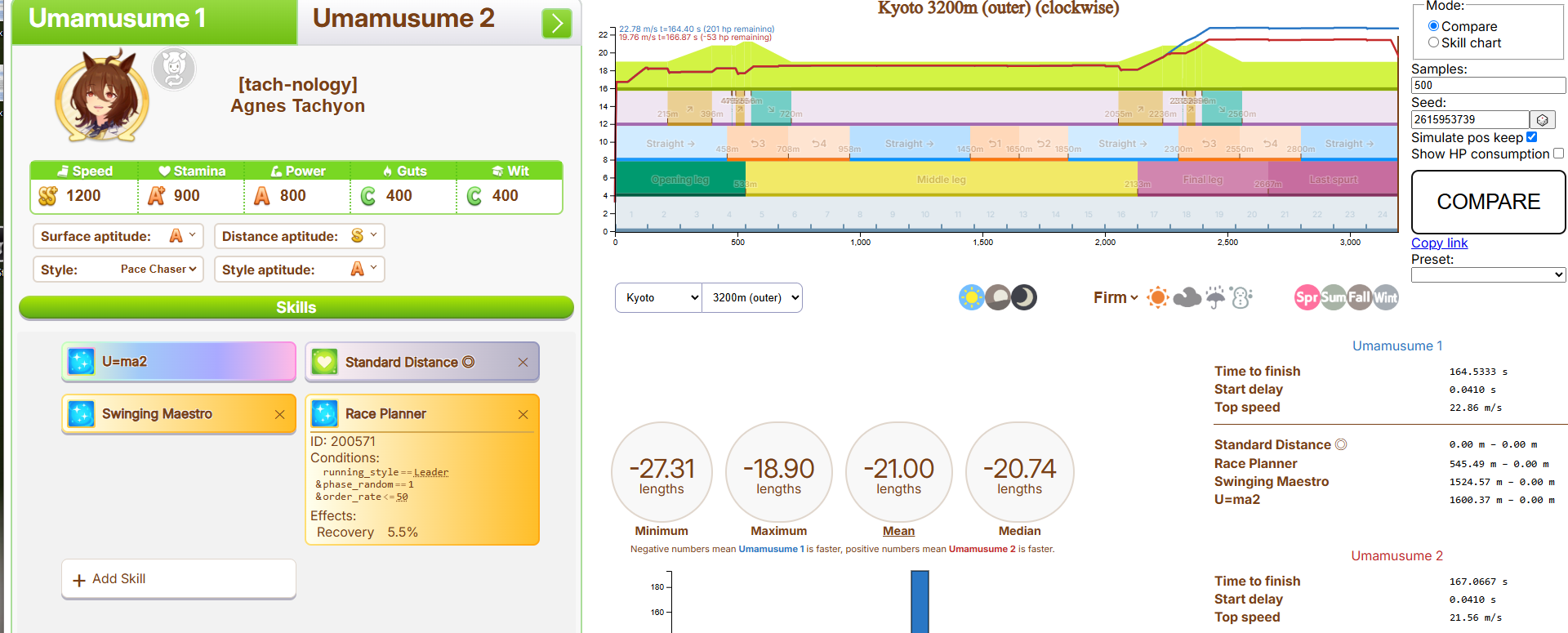Click the Median -20.74 lengths circle
The height and width of the screenshot is (633, 1568).
click(1020, 472)
